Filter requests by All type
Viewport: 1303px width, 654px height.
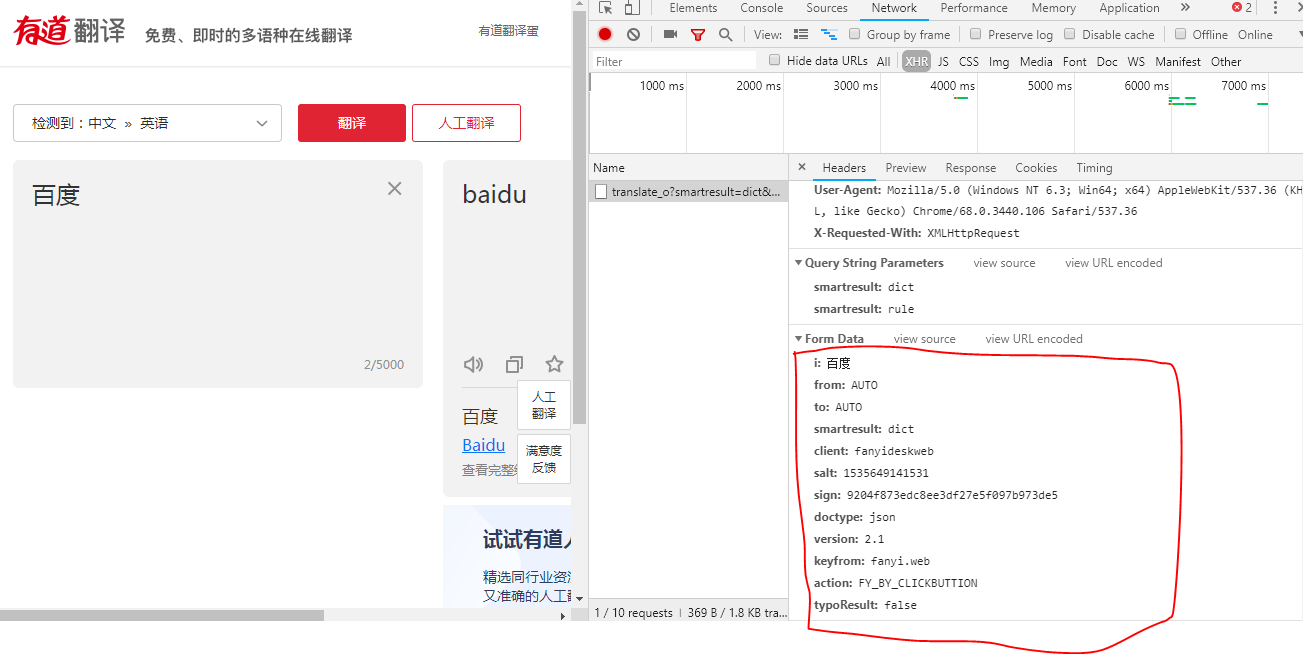point(883,61)
